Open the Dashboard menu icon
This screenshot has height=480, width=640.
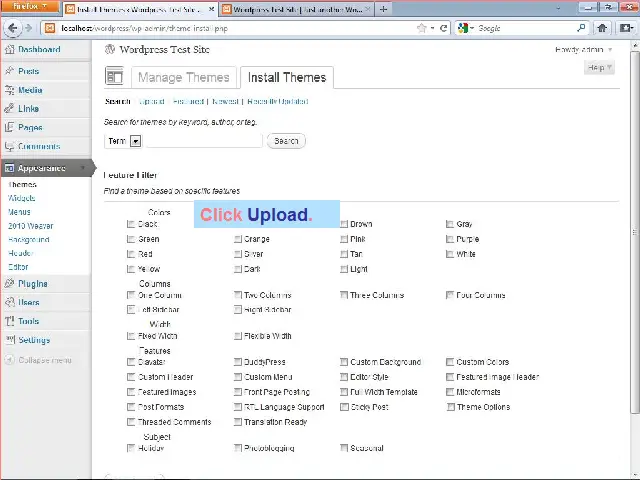tap(9, 49)
